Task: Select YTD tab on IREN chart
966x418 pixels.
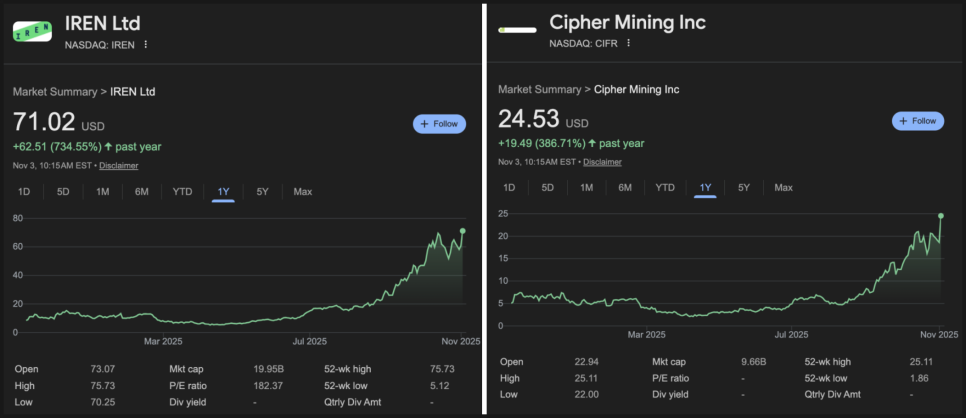Action: tap(182, 191)
